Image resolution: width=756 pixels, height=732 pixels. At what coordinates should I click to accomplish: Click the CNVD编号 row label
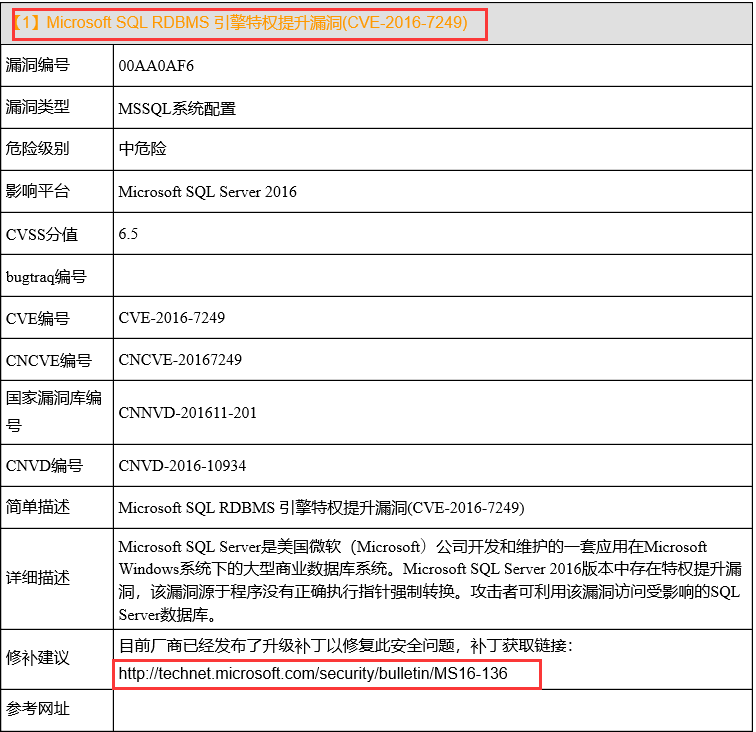[x=44, y=466]
